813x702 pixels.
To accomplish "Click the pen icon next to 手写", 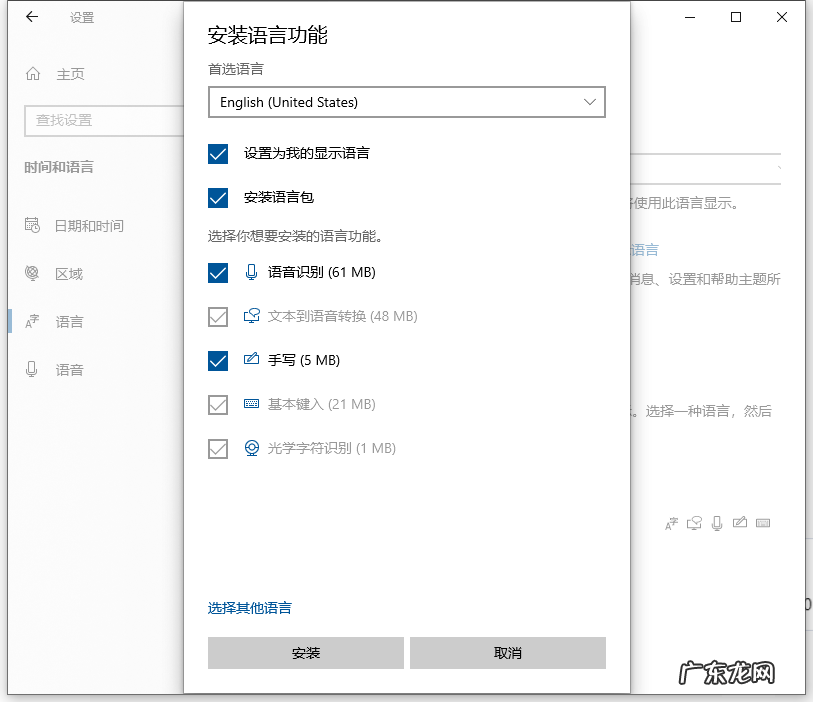I will [251, 360].
